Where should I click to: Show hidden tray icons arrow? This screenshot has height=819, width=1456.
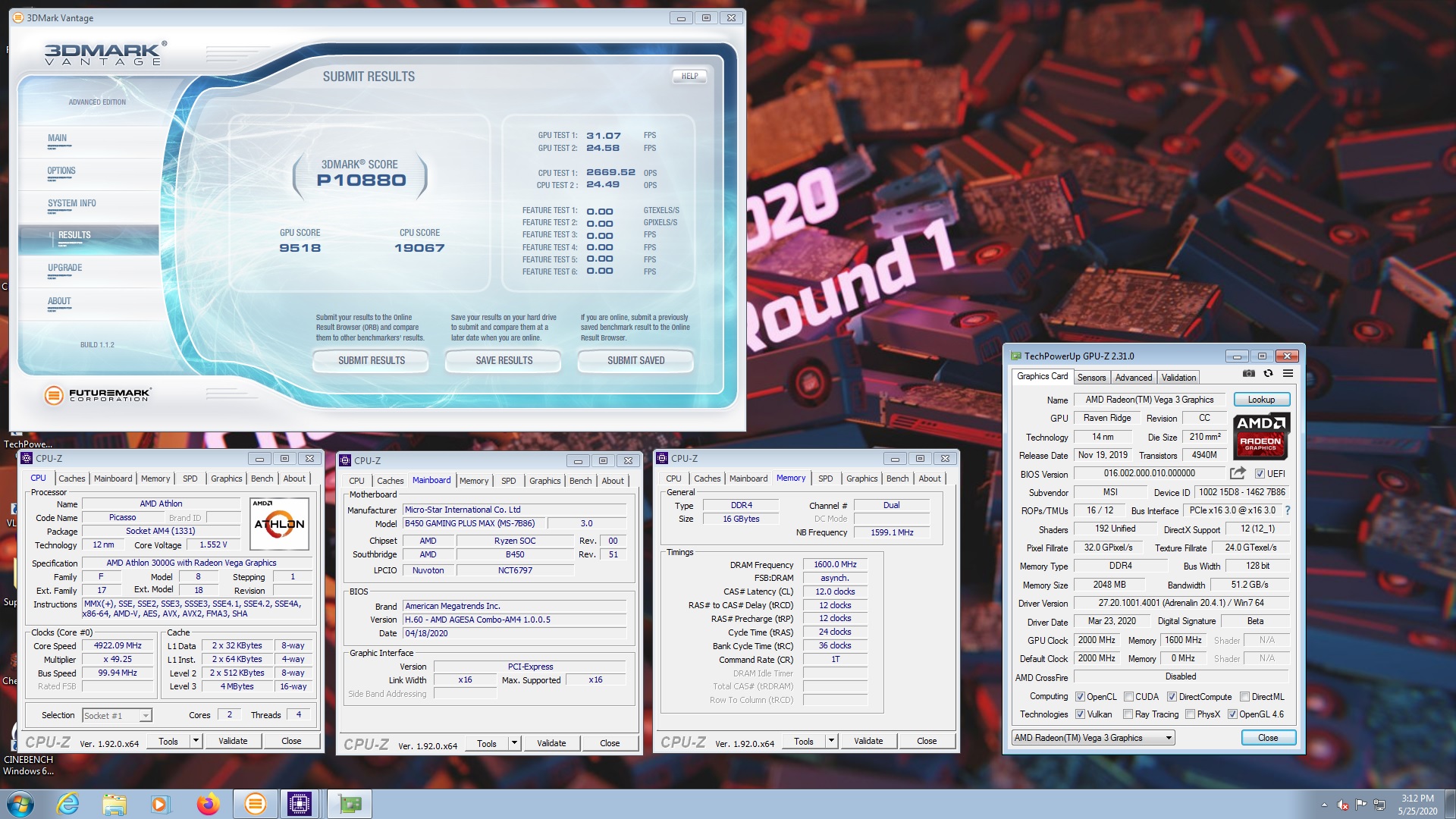pyautogui.click(x=1324, y=805)
